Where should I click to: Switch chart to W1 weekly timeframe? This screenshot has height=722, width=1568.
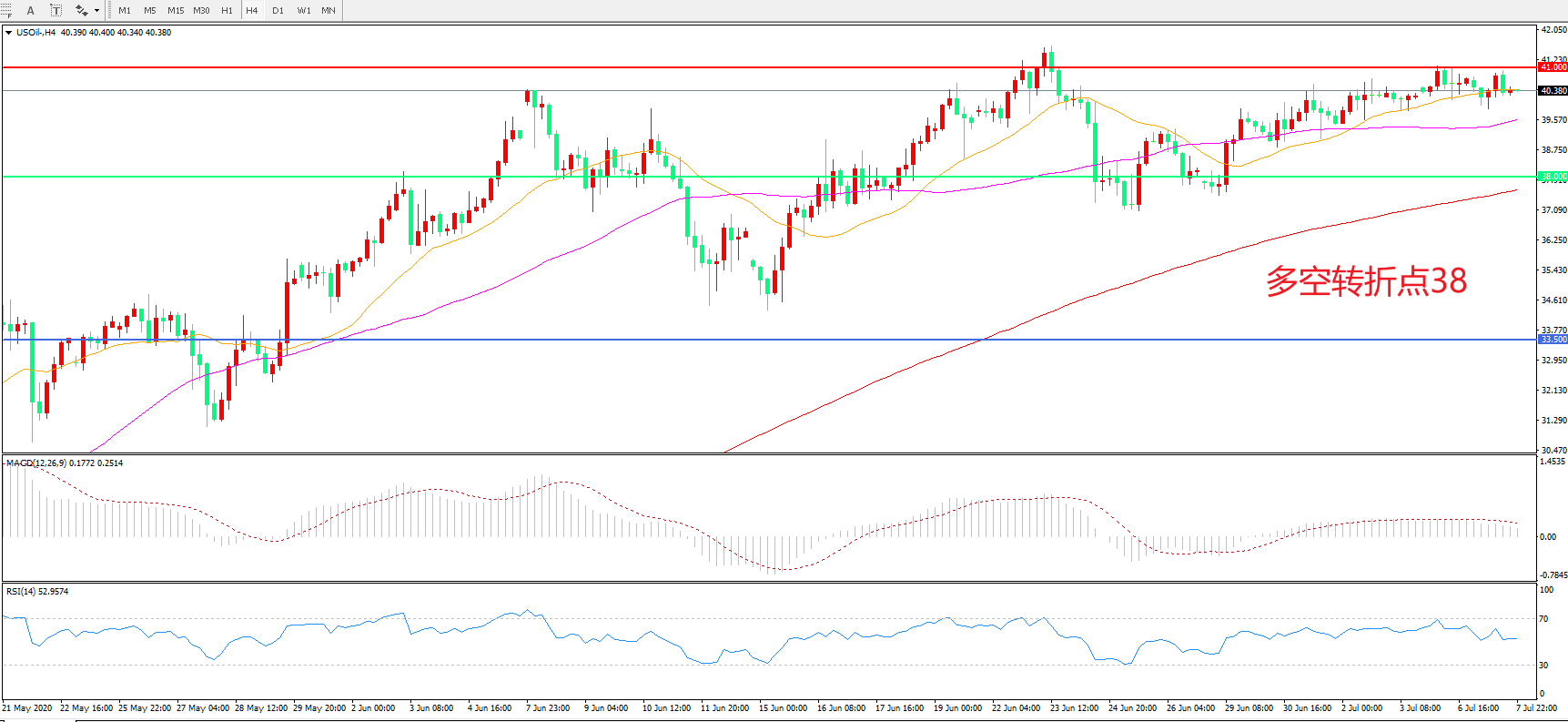click(x=304, y=11)
